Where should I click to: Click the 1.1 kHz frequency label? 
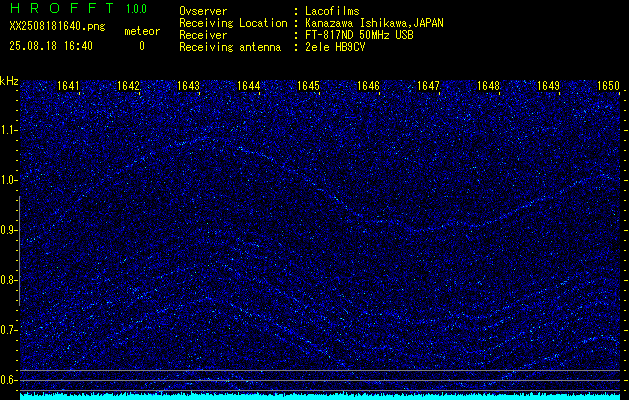pyautogui.click(x=8, y=130)
